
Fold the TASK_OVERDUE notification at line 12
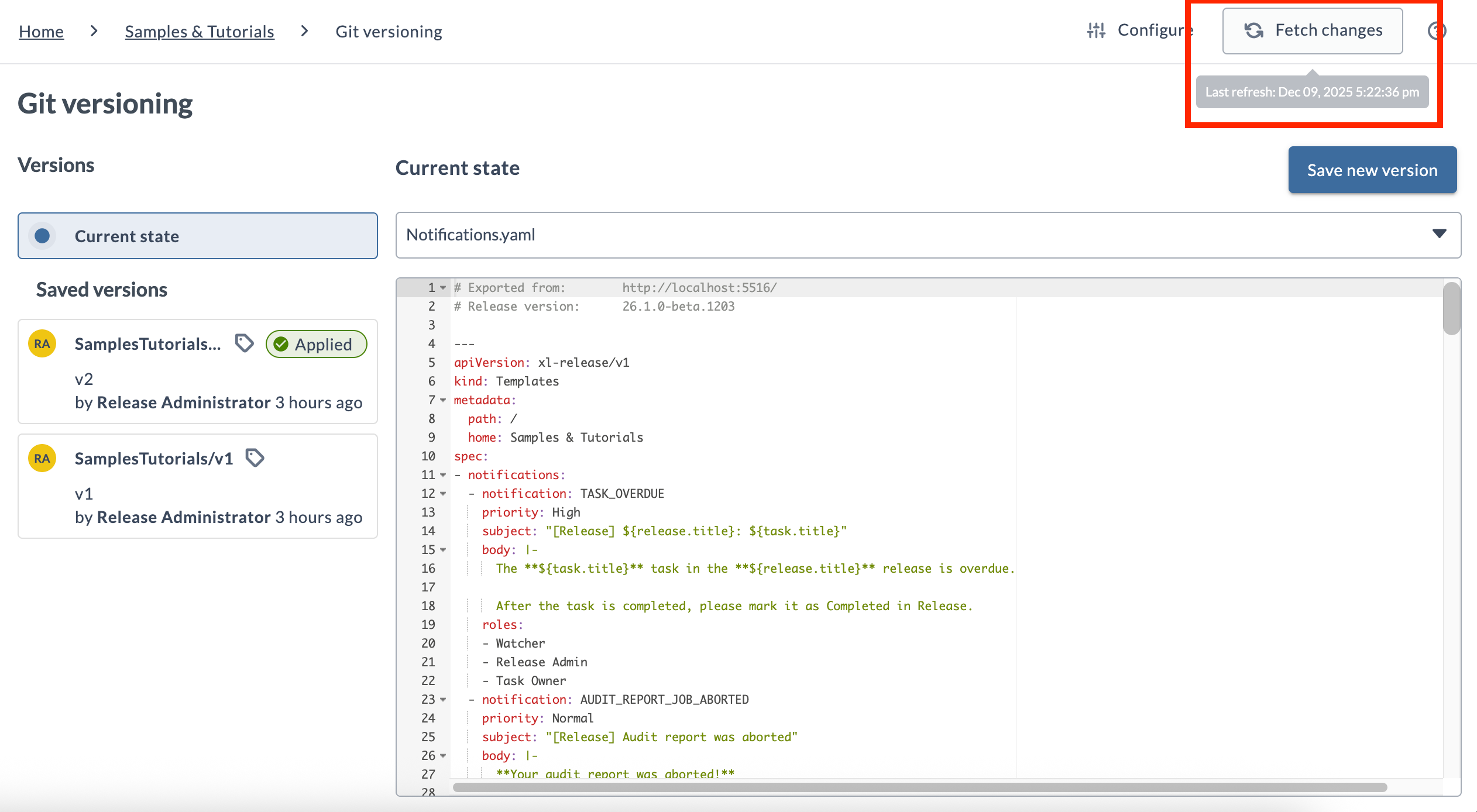443,494
